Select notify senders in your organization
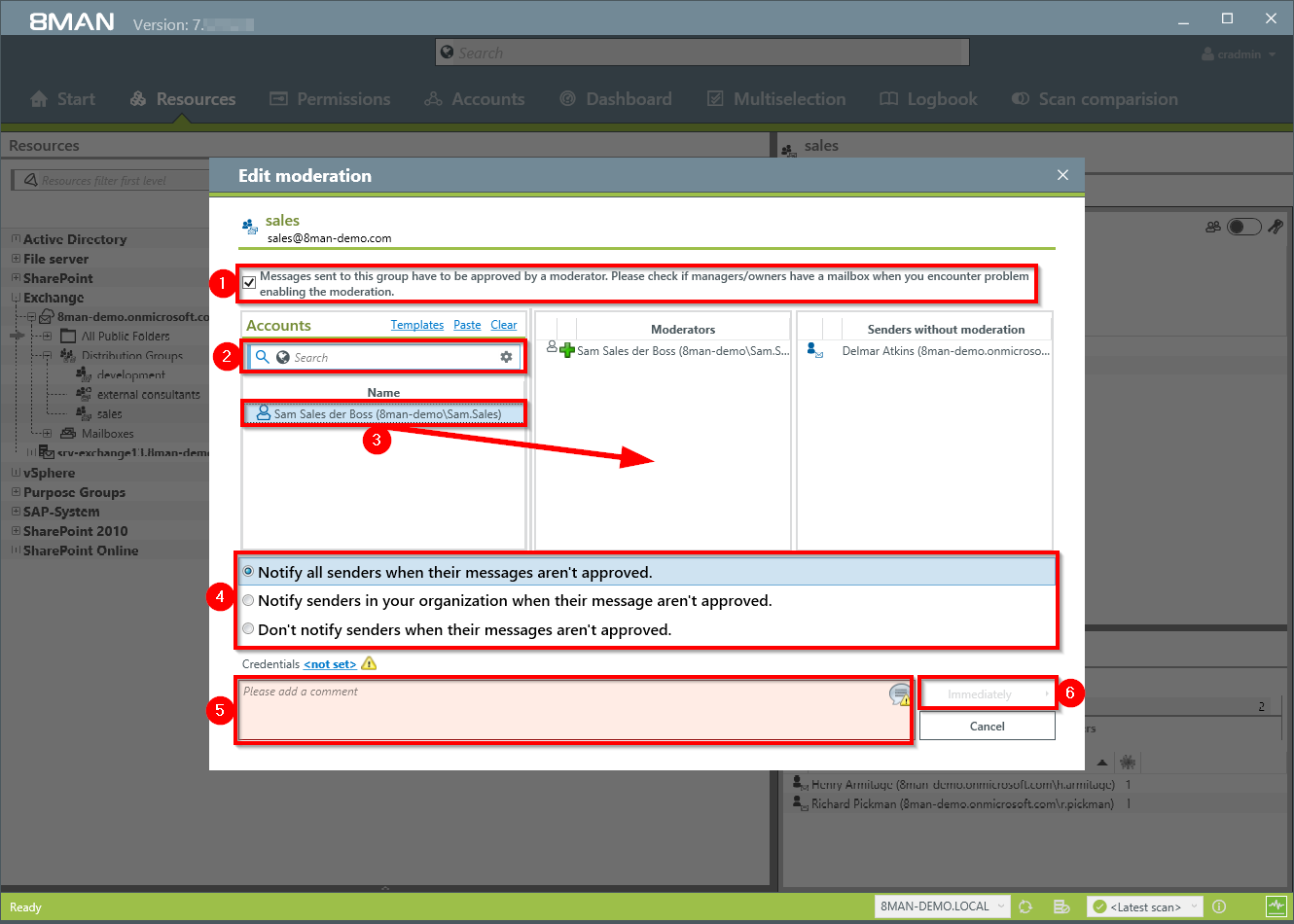The width and height of the screenshot is (1294, 924). click(249, 601)
